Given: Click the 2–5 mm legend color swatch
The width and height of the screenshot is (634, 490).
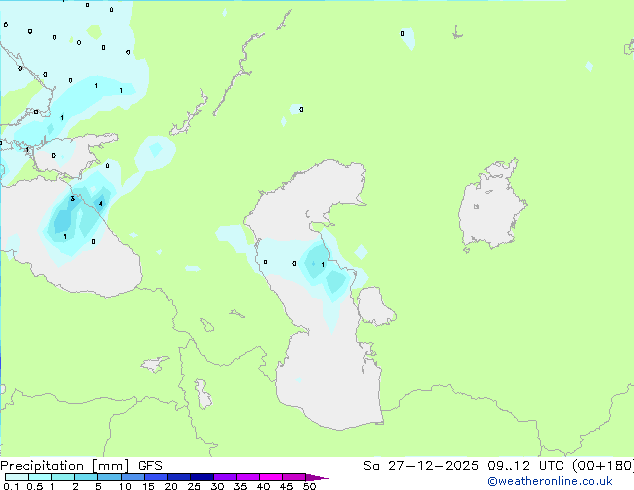Looking at the screenshot, I should (x=86, y=477).
